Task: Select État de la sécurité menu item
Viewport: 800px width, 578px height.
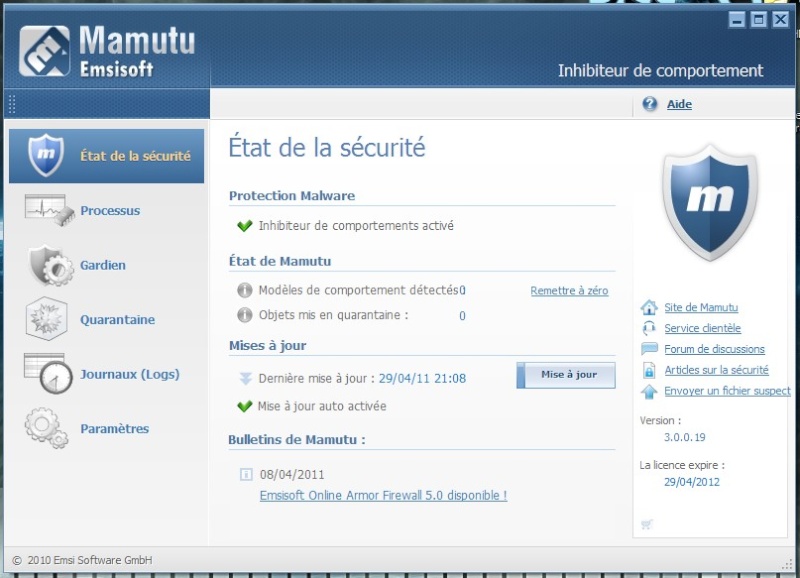Action: click(x=106, y=156)
